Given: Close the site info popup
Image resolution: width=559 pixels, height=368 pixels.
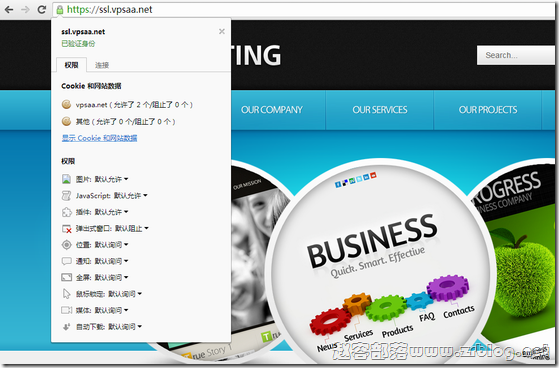Looking at the screenshot, I should click(222, 31).
